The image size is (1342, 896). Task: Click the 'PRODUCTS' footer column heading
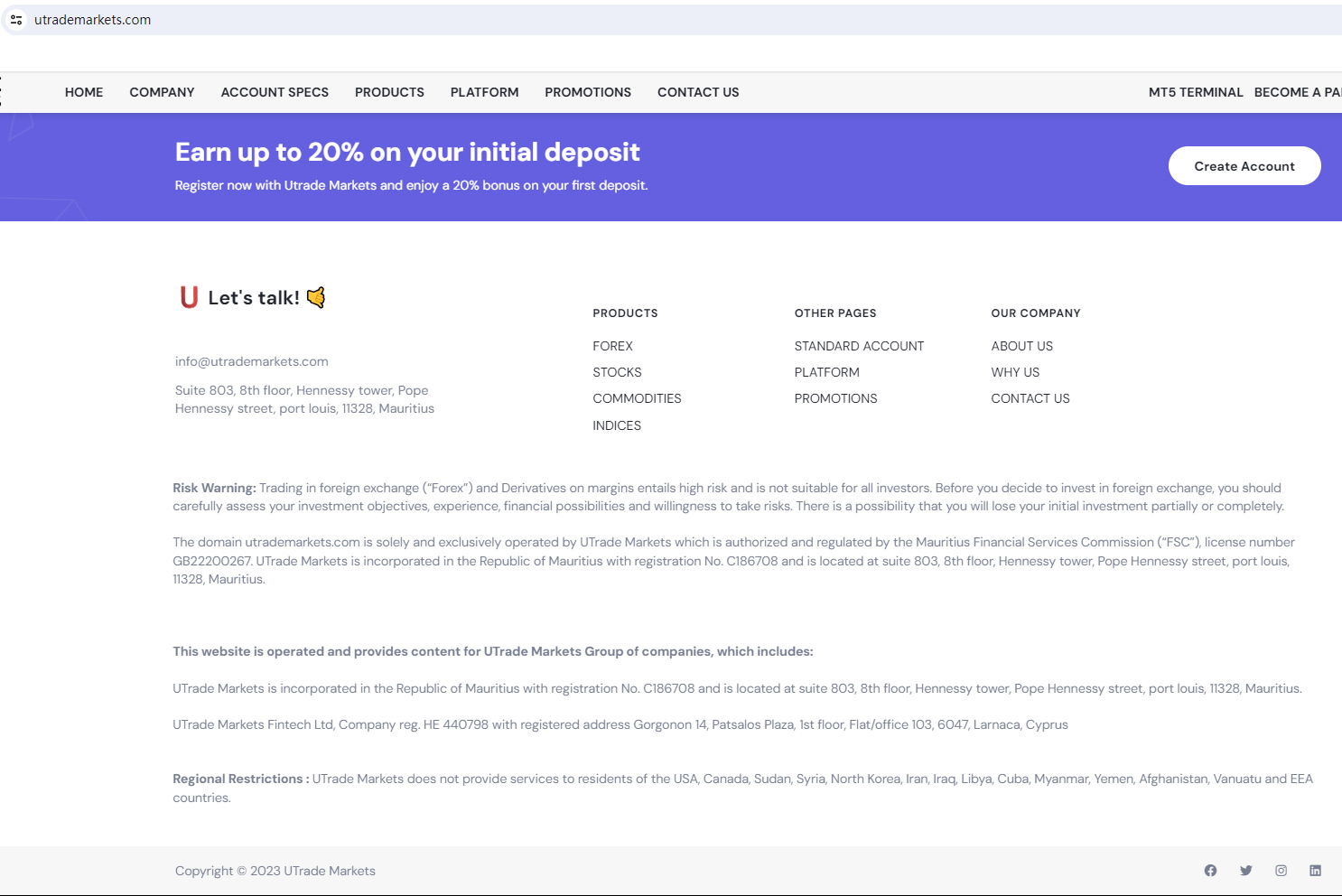coord(625,313)
